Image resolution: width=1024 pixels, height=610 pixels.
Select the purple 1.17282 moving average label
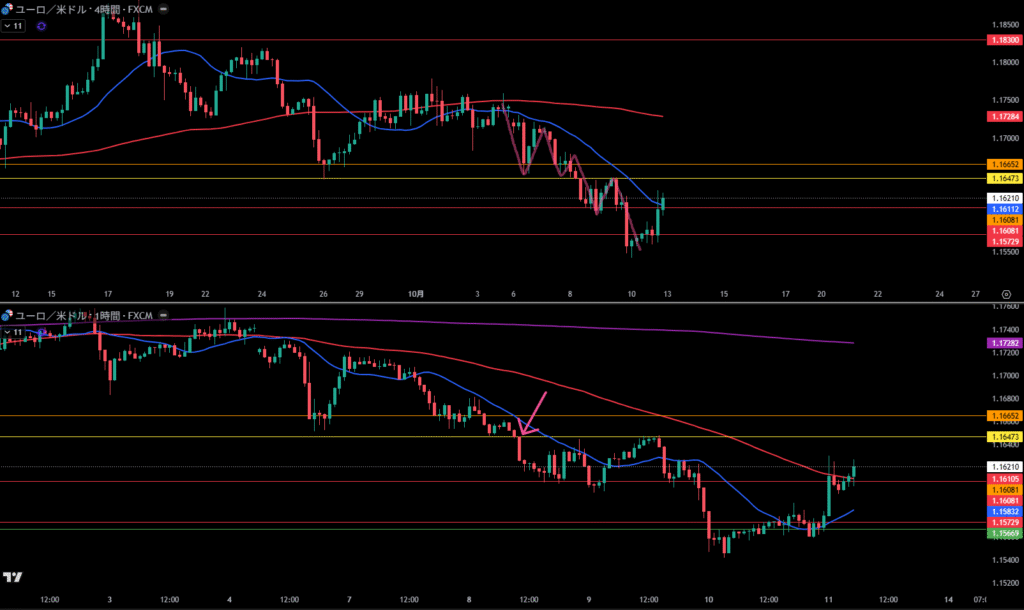(1003, 343)
